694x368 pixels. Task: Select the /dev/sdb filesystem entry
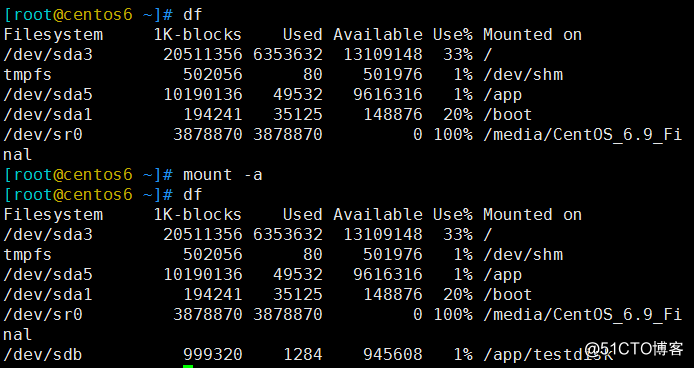43,355
